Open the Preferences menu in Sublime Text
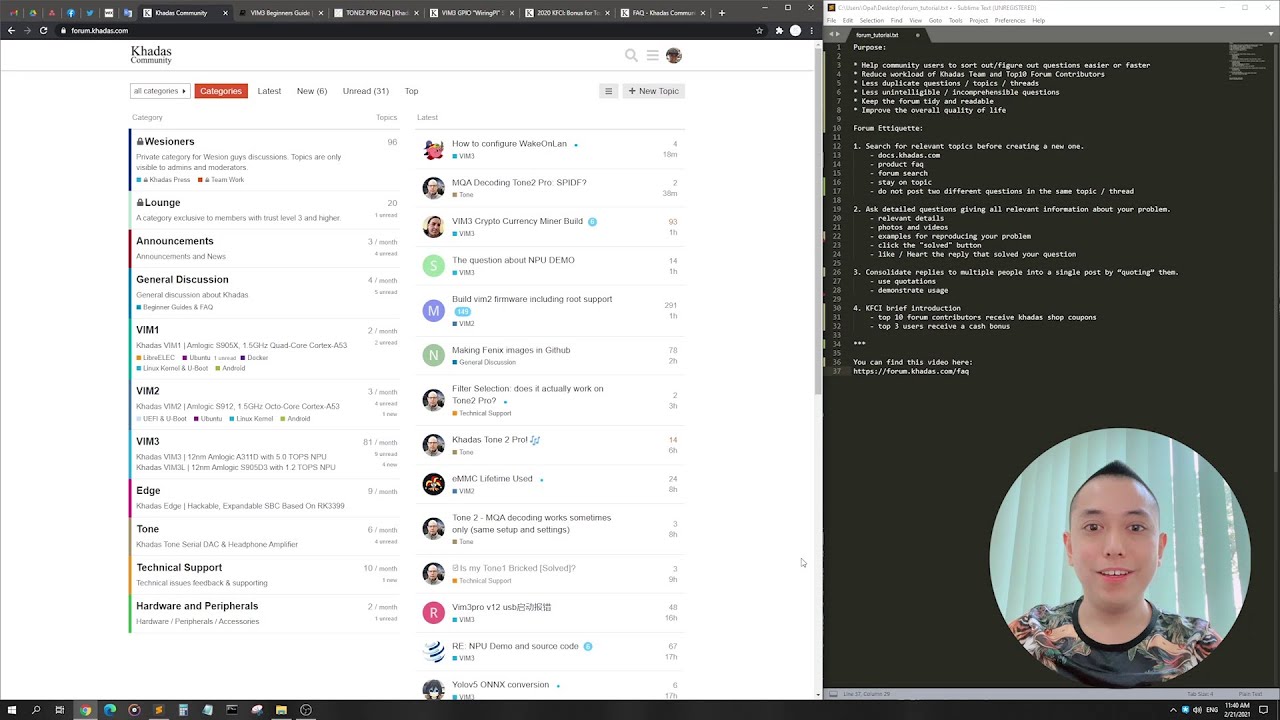Screen dimensions: 1280x720 click(1010, 20)
